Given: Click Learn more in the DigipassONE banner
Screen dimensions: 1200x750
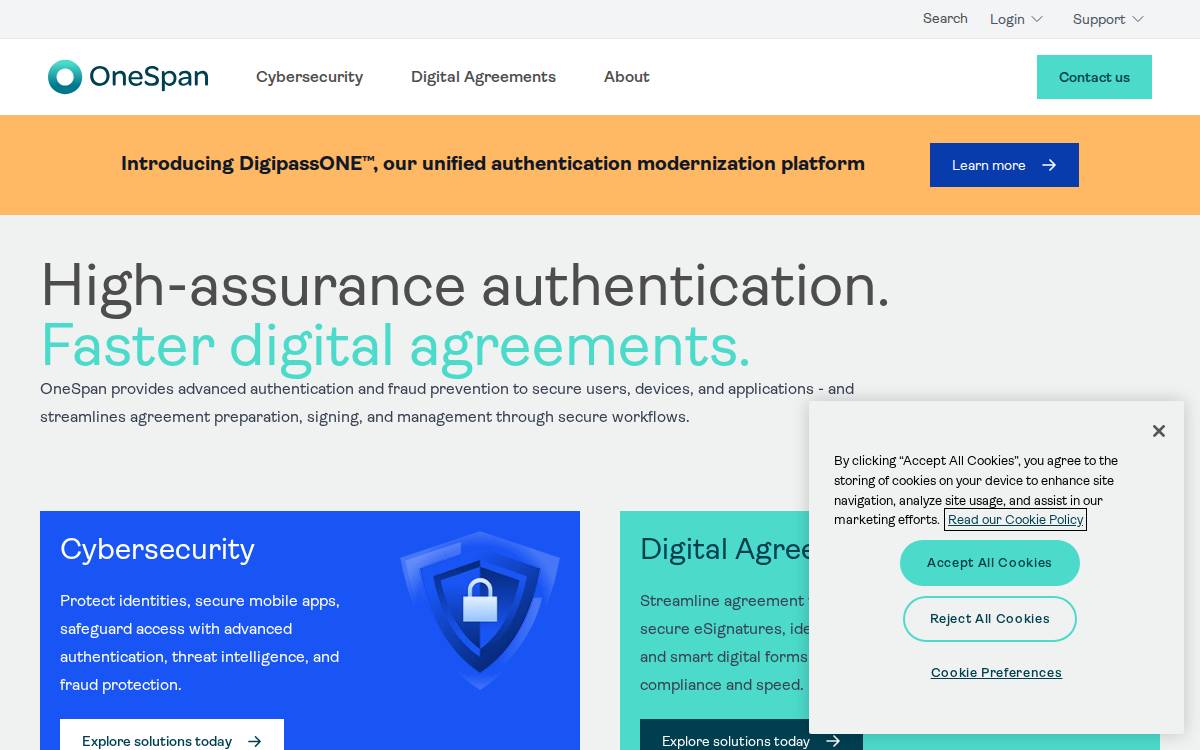Looking at the screenshot, I should point(1004,165).
